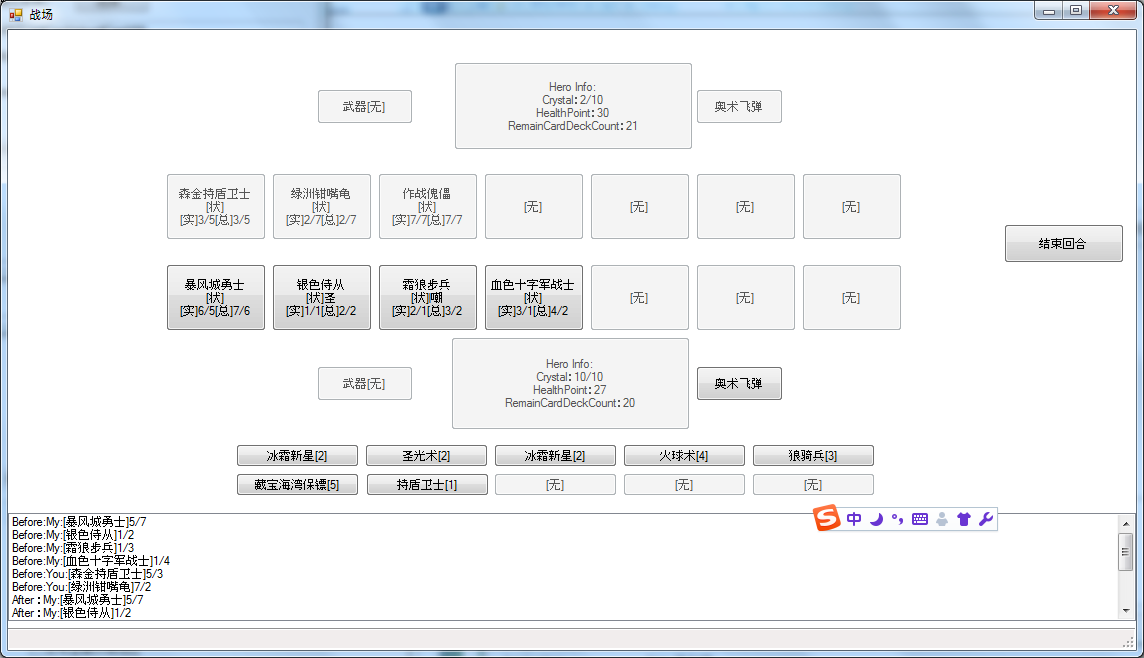The width and height of the screenshot is (1144, 658).
Task: Play the 藏宝海湾保镖[5] card
Action: (297, 484)
